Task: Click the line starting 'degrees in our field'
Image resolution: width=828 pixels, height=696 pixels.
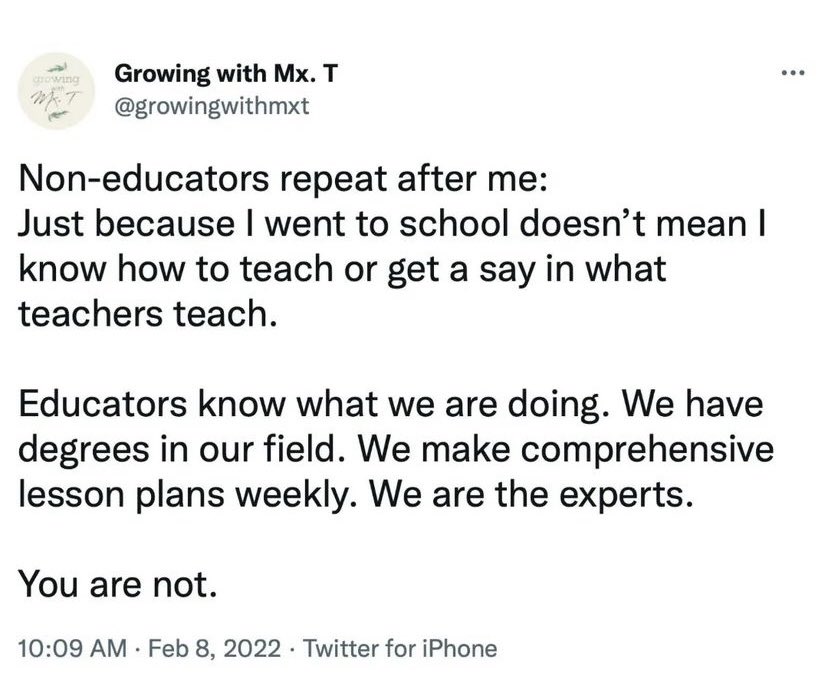Action: pos(396,449)
